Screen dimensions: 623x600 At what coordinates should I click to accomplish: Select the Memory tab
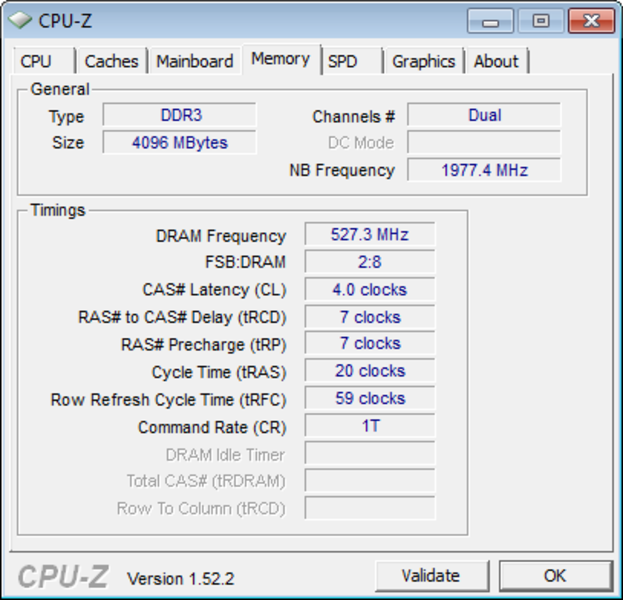[281, 59]
